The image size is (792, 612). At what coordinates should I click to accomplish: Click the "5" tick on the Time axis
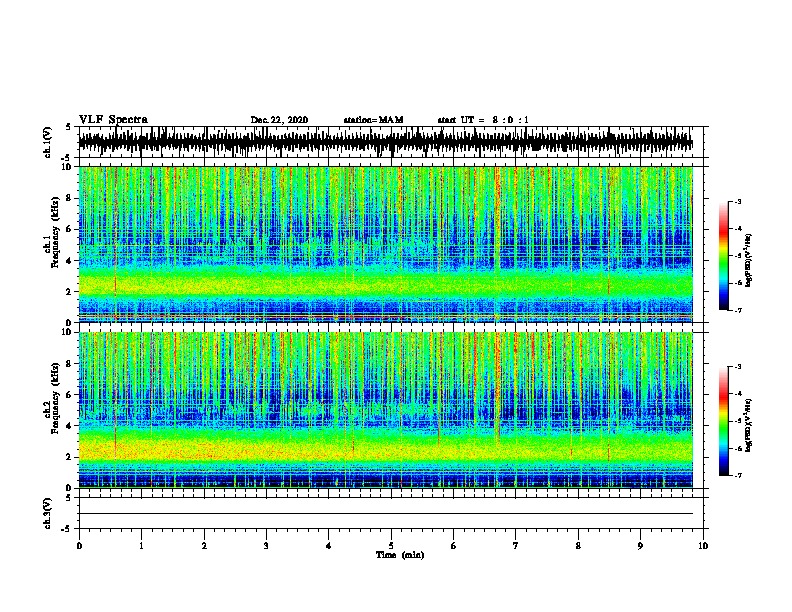click(391, 546)
